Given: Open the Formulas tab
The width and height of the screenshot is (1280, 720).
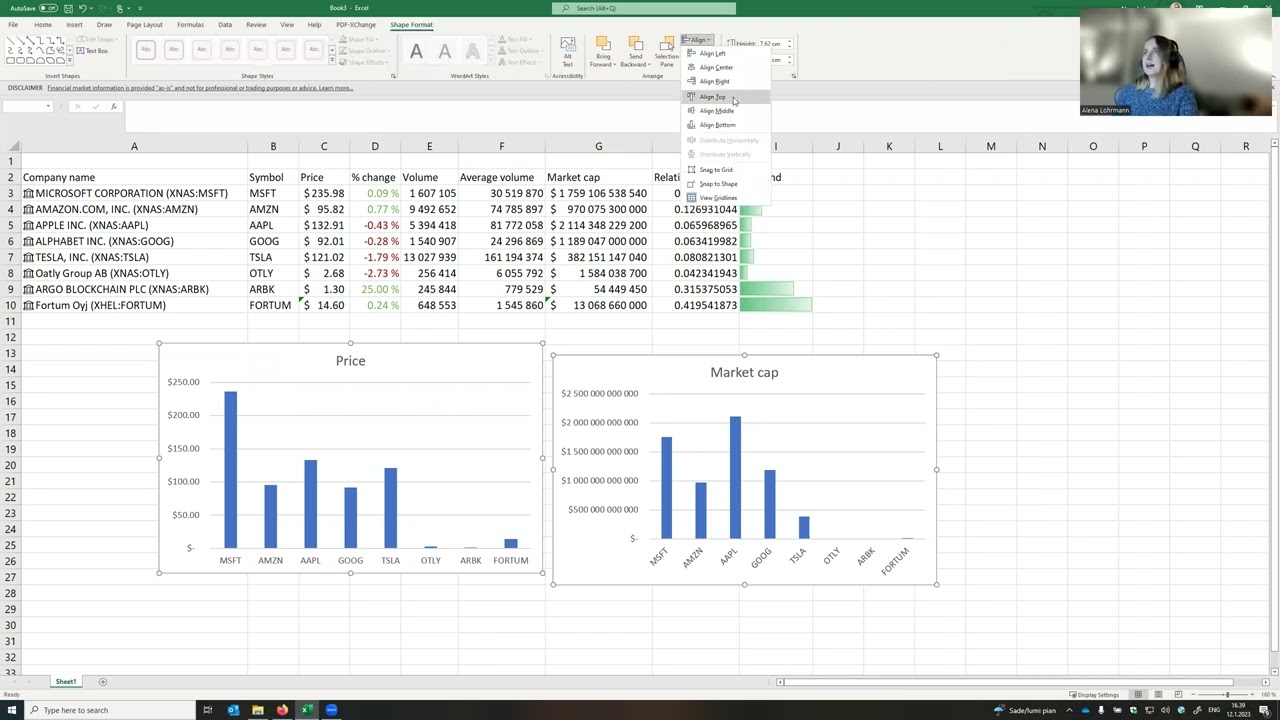Looking at the screenshot, I should click(190, 24).
